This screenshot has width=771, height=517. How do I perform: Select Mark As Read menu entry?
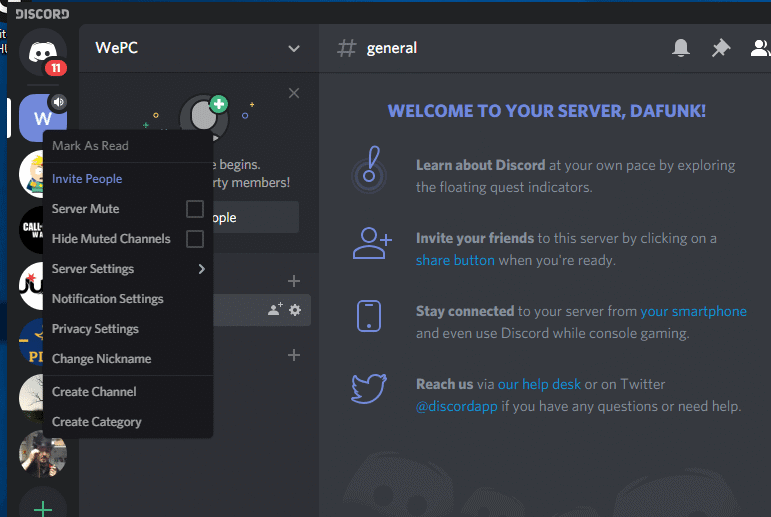point(128,146)
